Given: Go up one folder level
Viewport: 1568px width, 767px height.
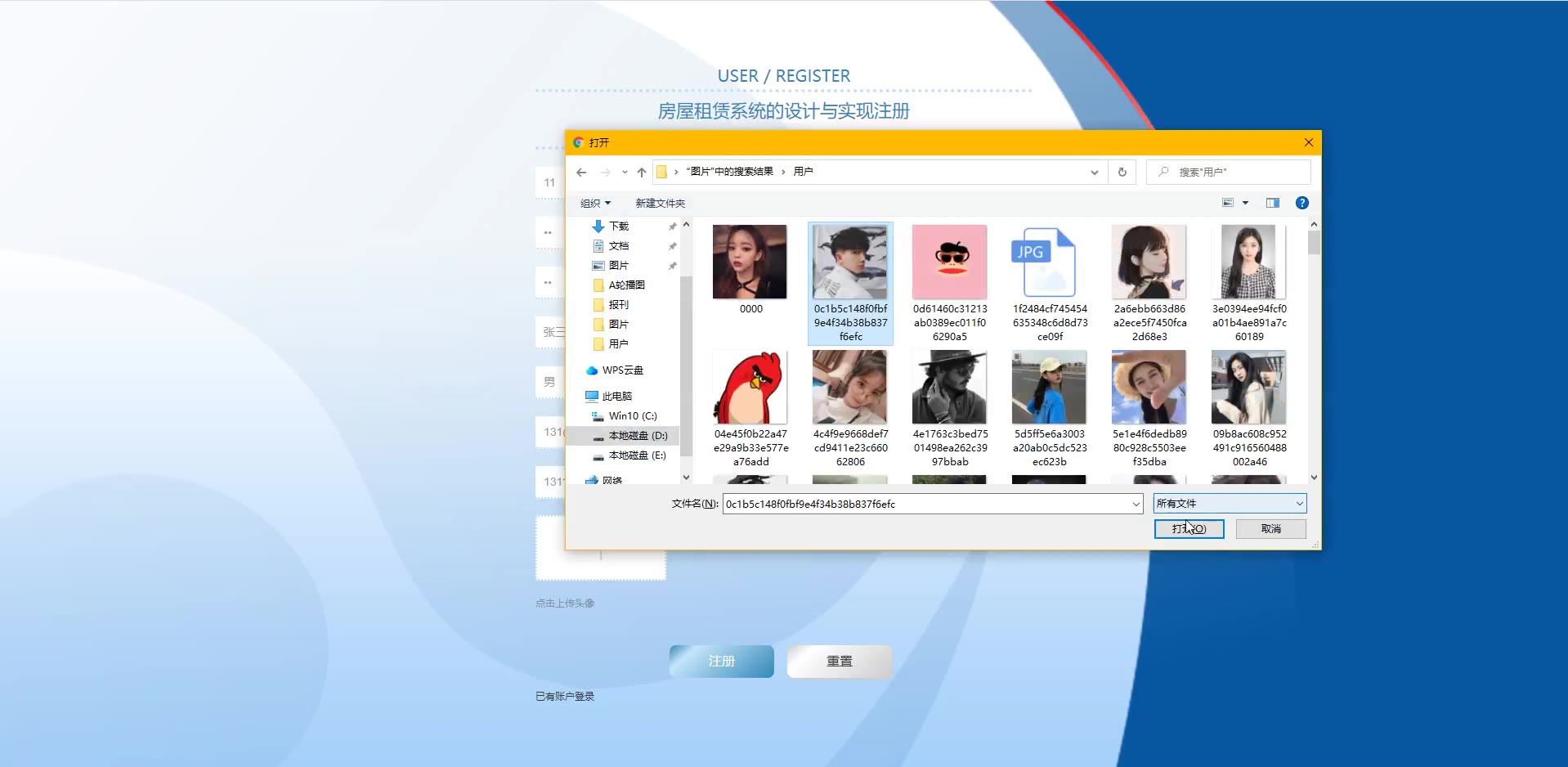Looking at the screenshot, I should pos(642,173).
